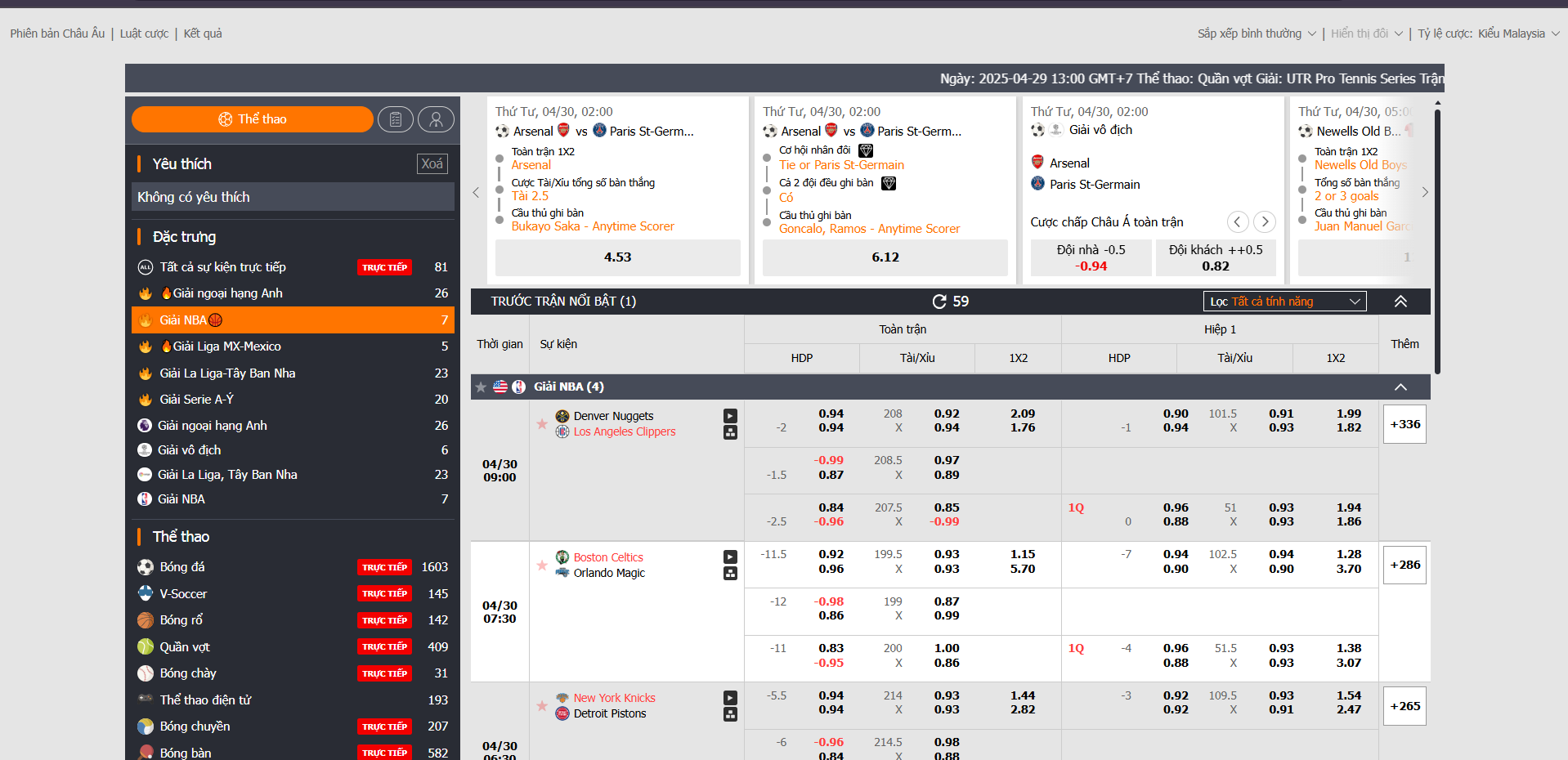Toggle the favorite star on New York Knicks match
The image size is (1568, 760).
[x=541, y=705]
